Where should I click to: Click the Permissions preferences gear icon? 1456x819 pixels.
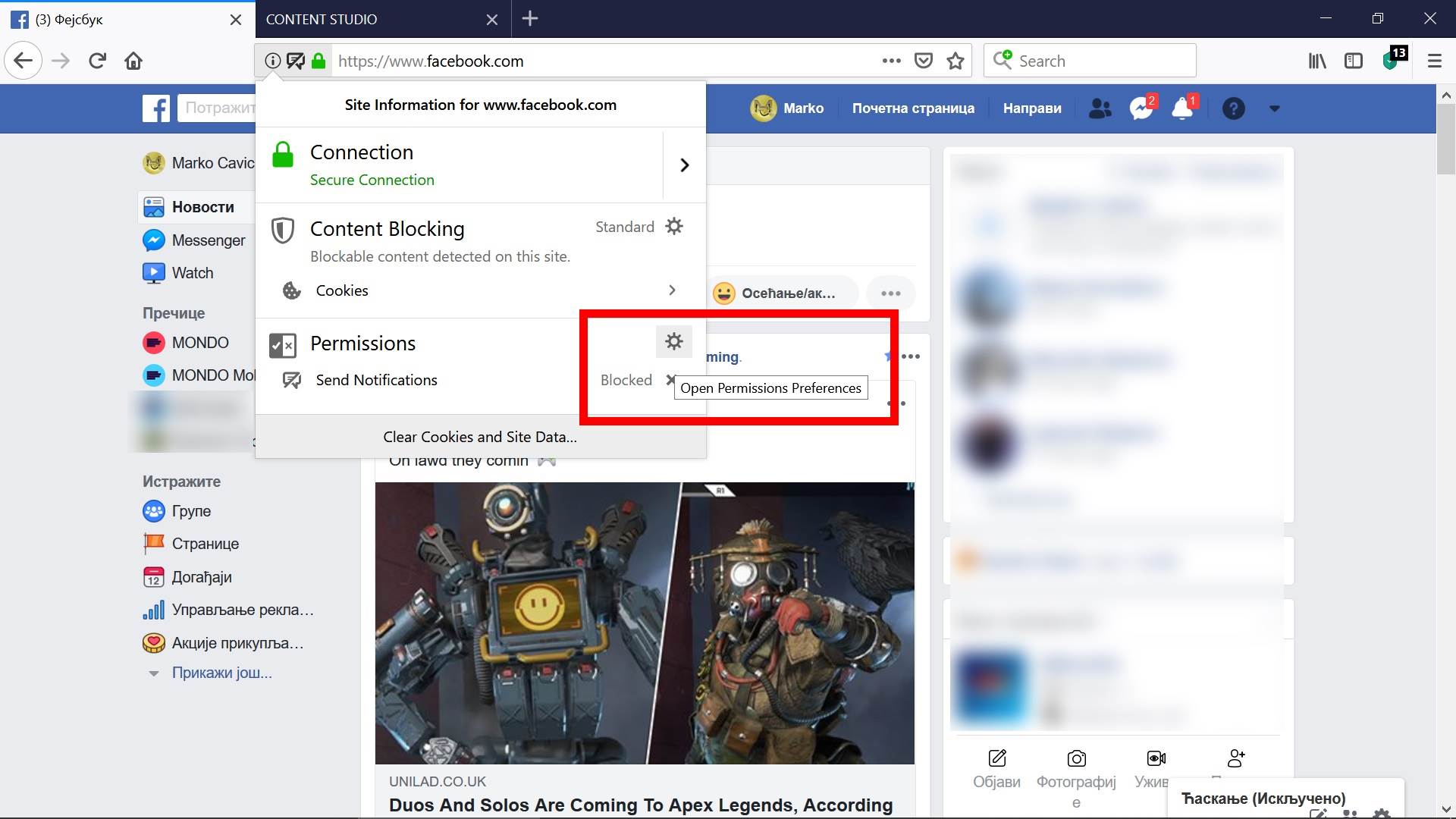(x=673, y=342)
